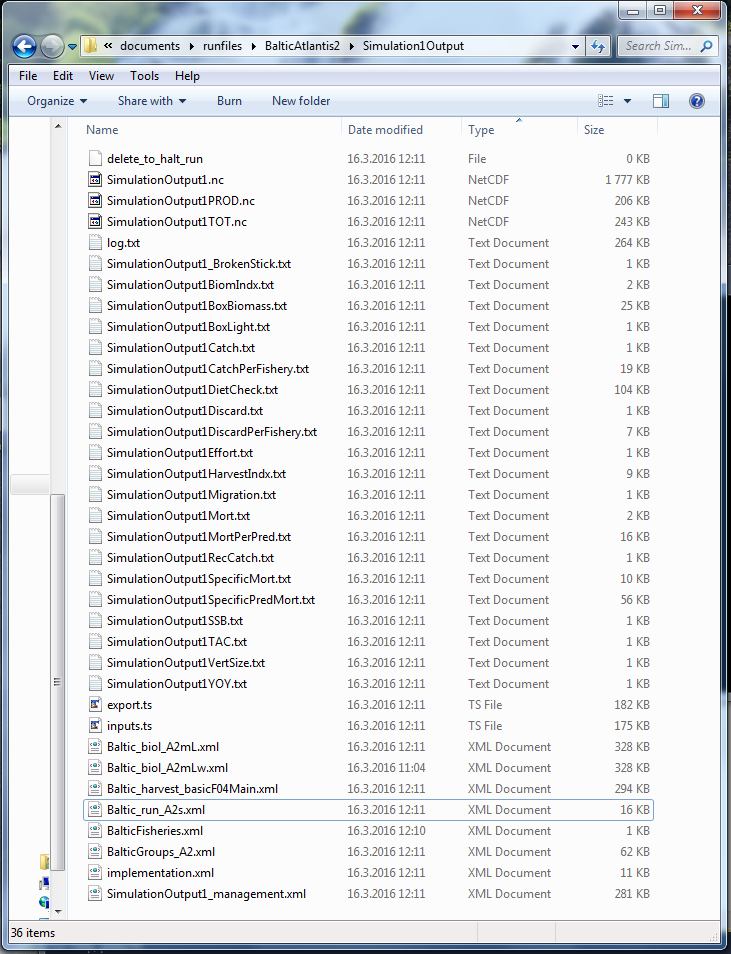Open the View menu
This screenshot has height=954, width=731.
(101, 76)
